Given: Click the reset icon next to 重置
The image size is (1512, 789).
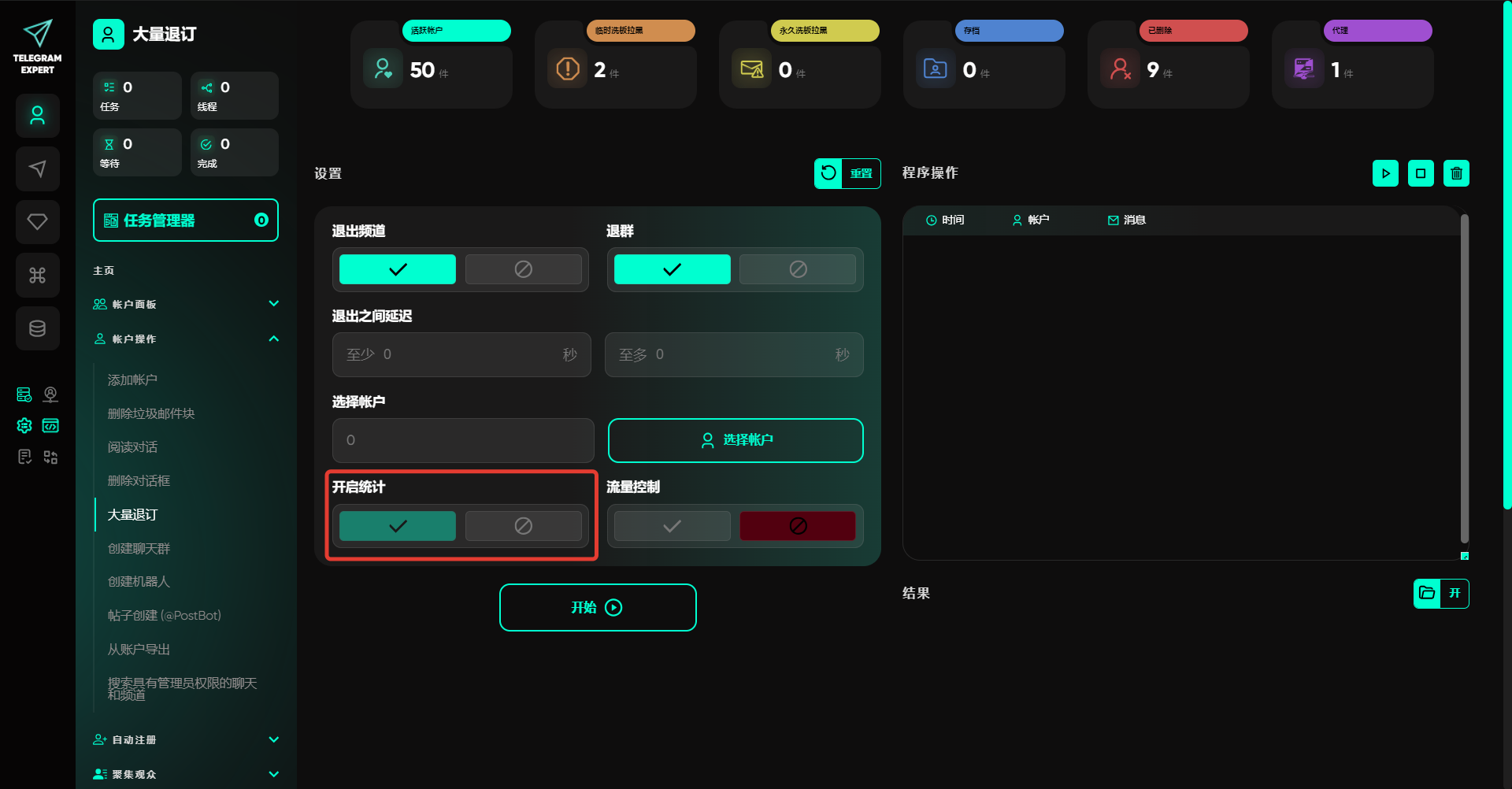Looking at the screenshot, I should [x=828, y=173].
